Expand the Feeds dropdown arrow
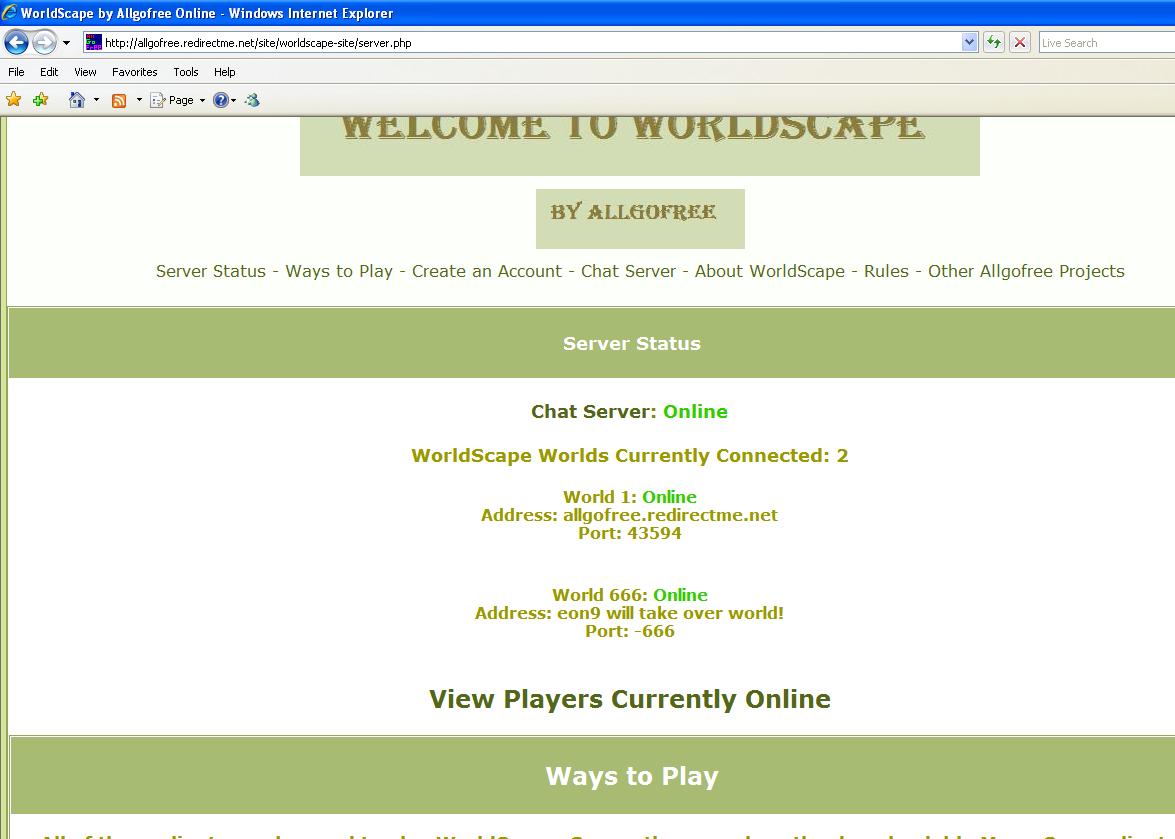The image size is (1175, 839). click(139, 100)
